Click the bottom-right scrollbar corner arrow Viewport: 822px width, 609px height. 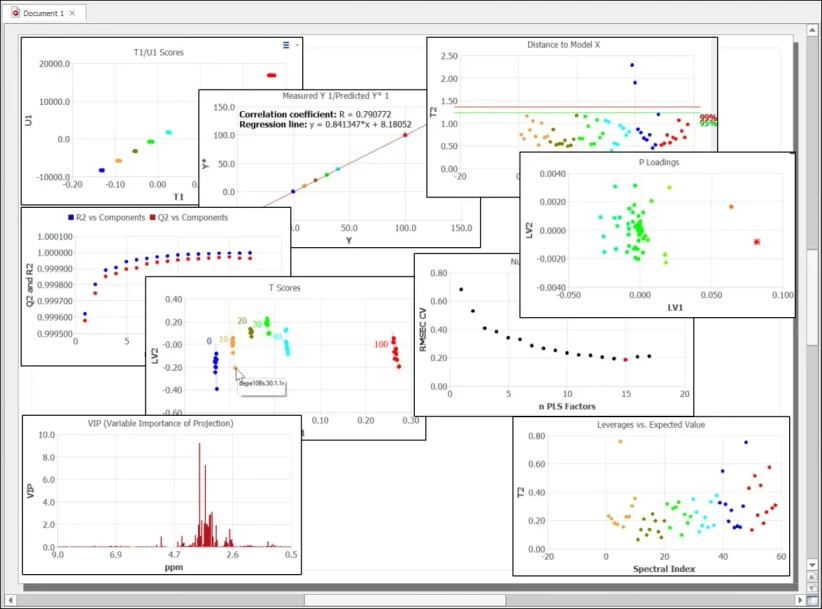pos(815,600)
